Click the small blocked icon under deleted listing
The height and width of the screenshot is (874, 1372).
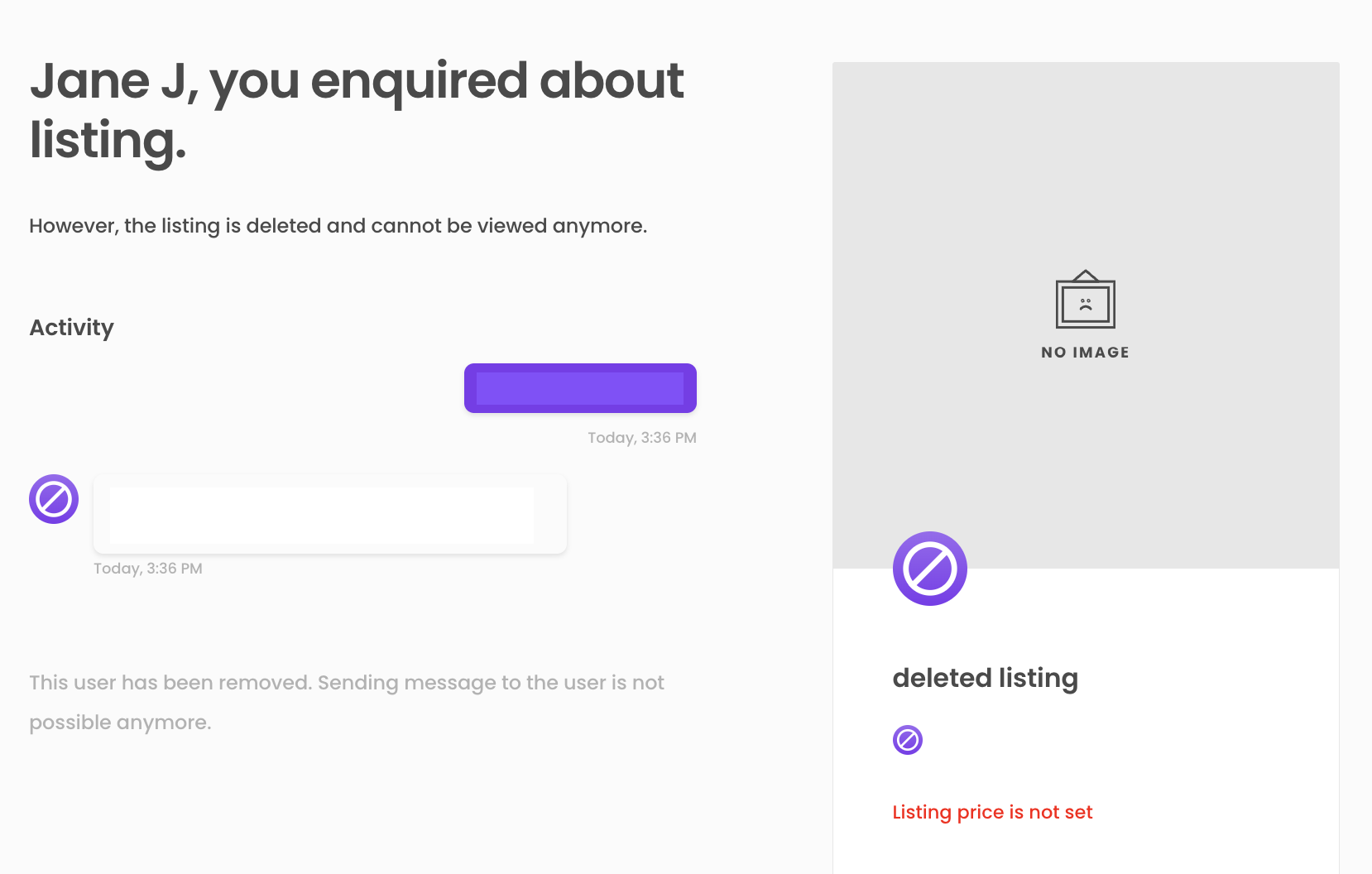click(x=908, y=739)
